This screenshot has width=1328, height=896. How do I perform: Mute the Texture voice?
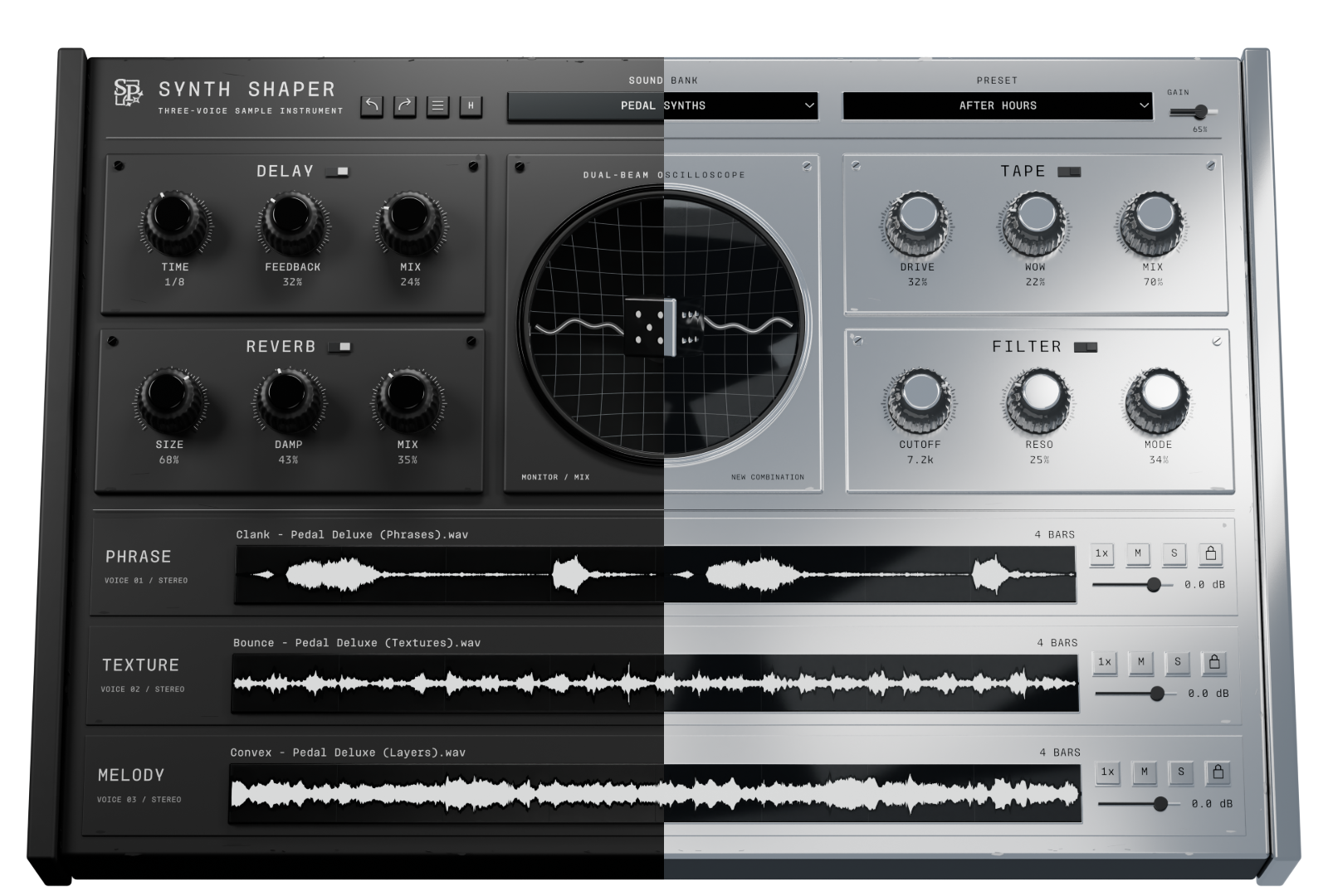1140,662
